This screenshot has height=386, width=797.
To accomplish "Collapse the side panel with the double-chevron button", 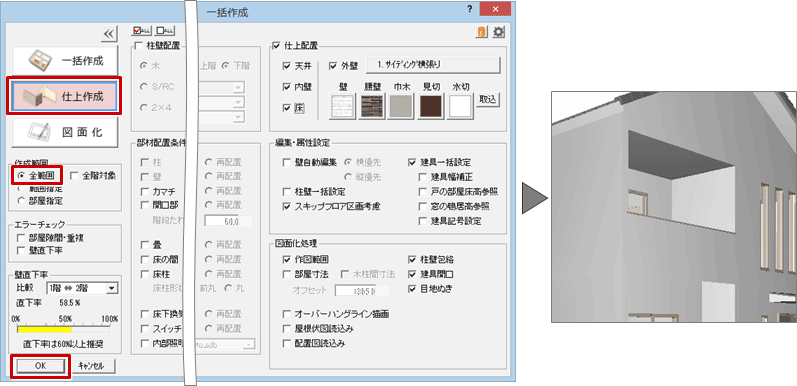I will tap(109, 34).
